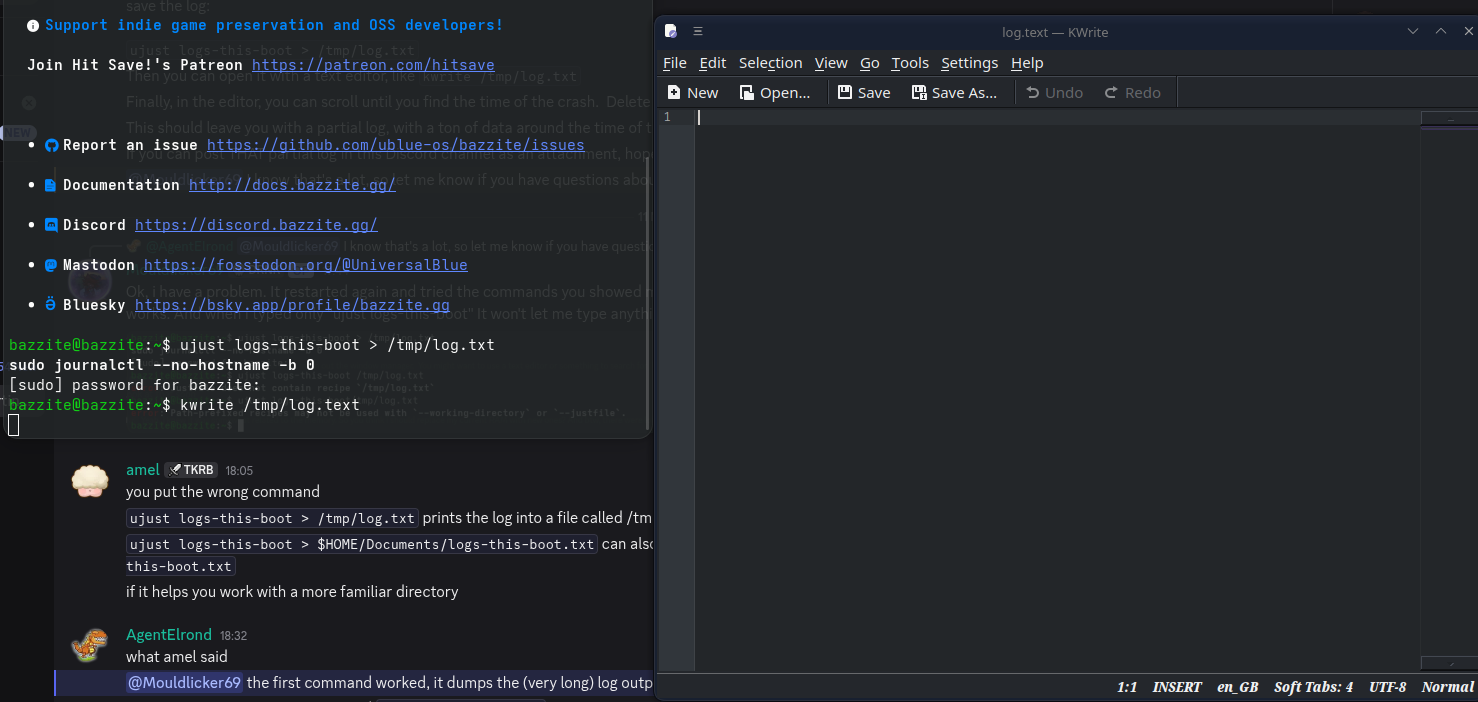Open the bsky.app bazzite.gg profile link
Viewport: 1478px width, 702px height.
292,305
